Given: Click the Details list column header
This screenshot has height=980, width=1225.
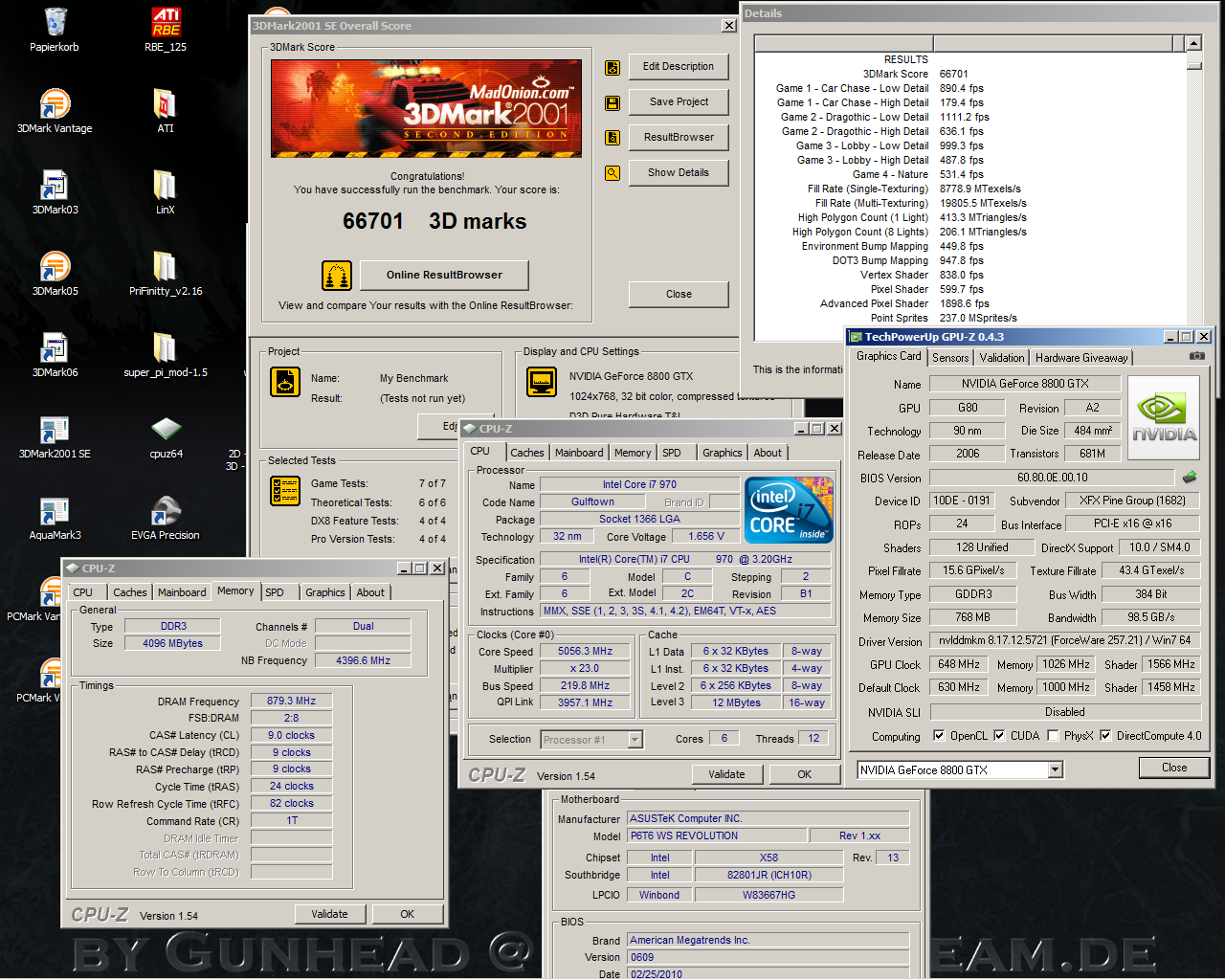Looking at the screenshot, I should pos(969,43).
